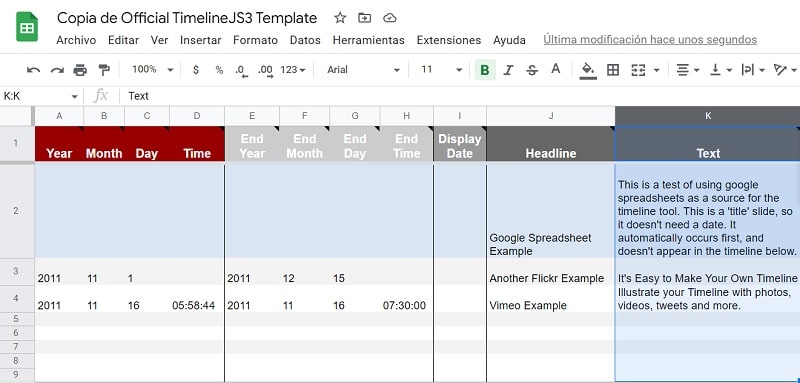Open zoom level 100% dropdown

(x=153, y=69)
